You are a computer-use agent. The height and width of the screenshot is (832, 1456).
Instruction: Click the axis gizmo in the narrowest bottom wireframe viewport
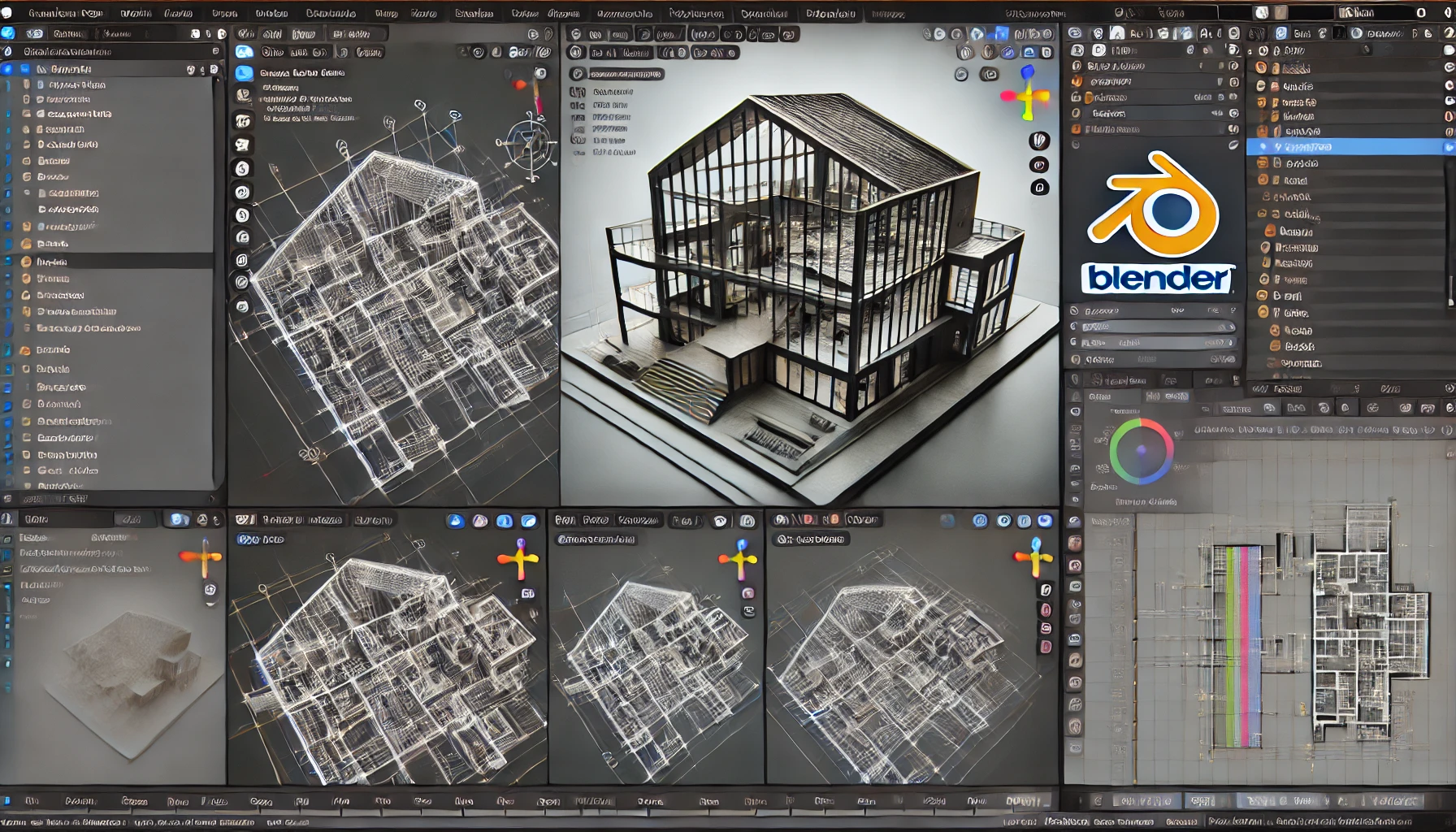(x=738, y=558)
